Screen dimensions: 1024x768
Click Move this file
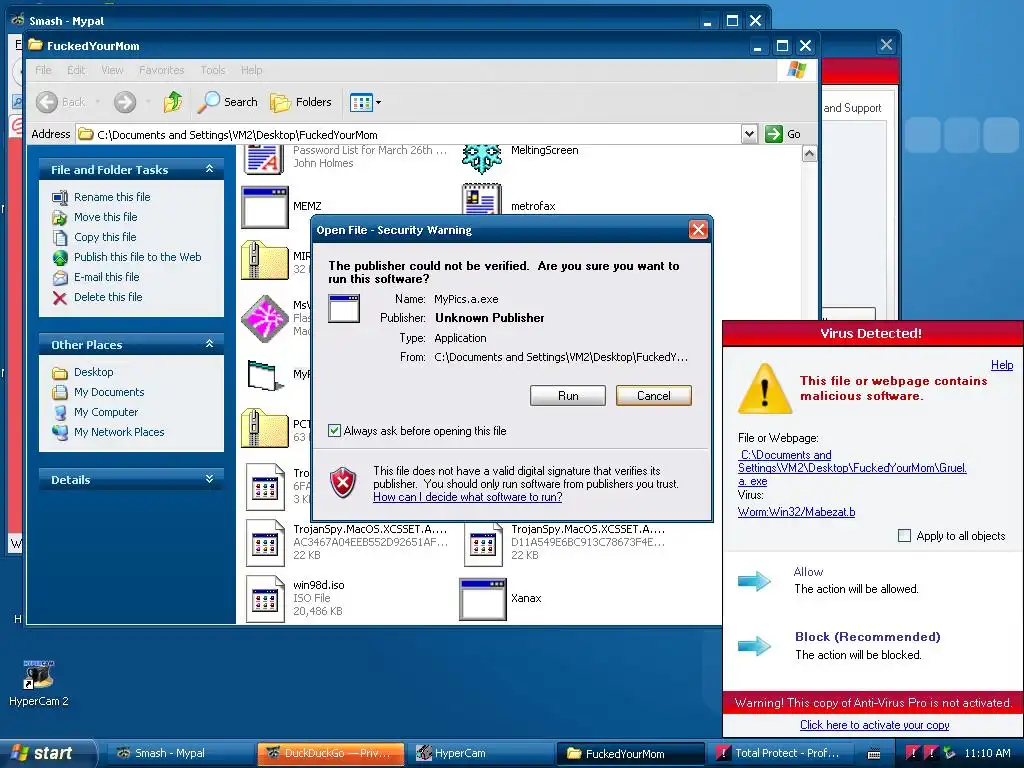point(105,217)
